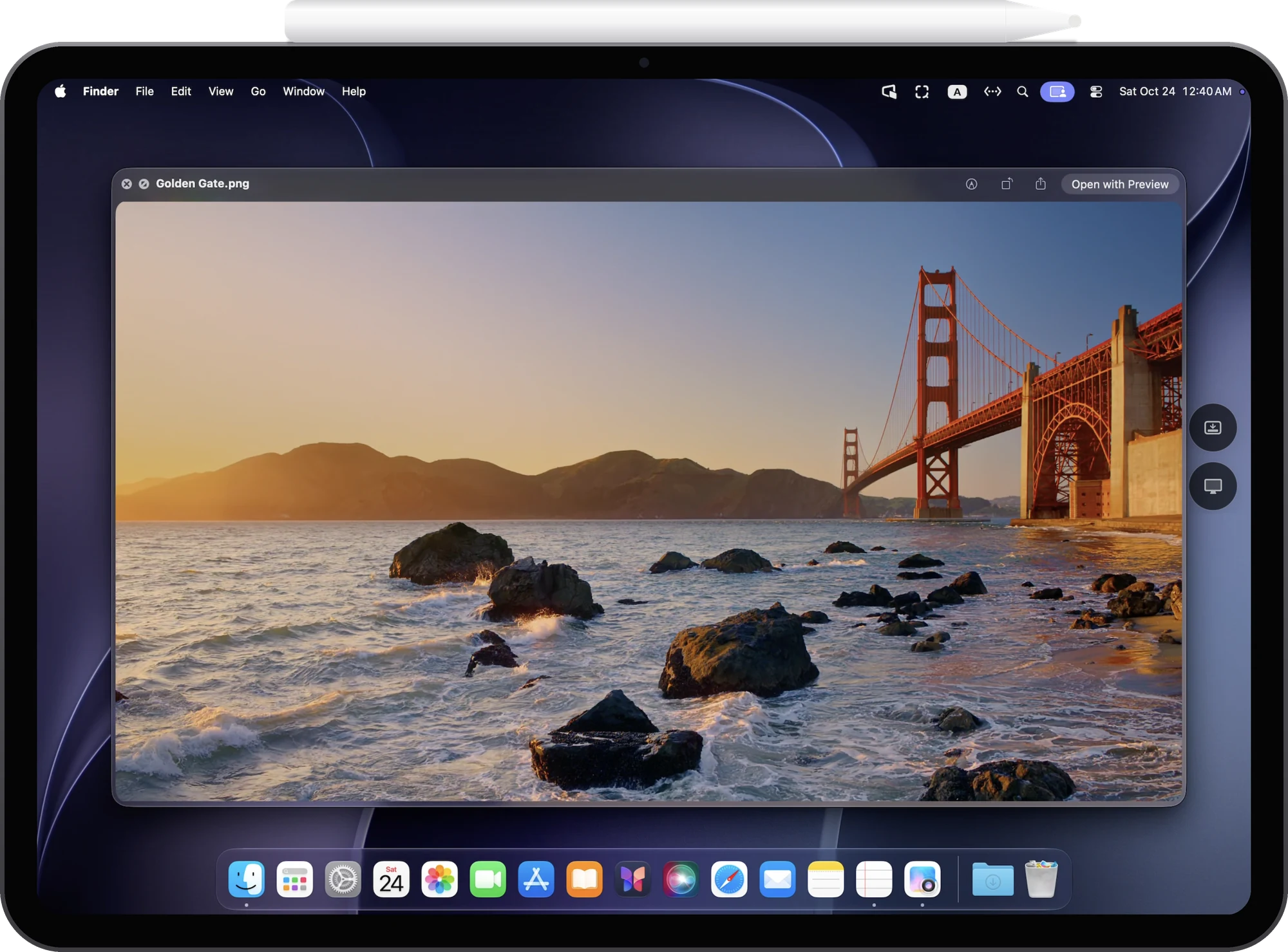Open Finder from the Dock
Viewport: 1288px width, 952px height.
click(247, 879)
